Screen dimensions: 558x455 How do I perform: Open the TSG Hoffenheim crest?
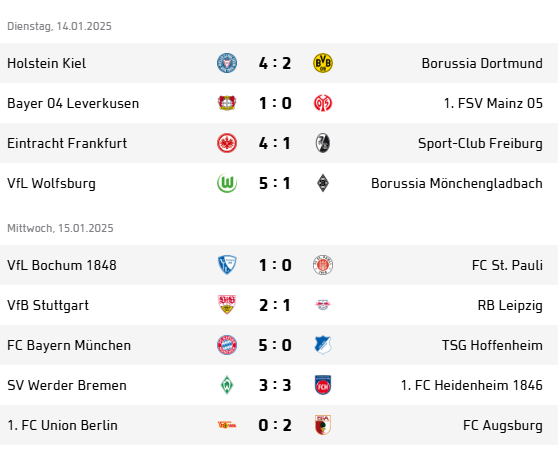[323, 345]
